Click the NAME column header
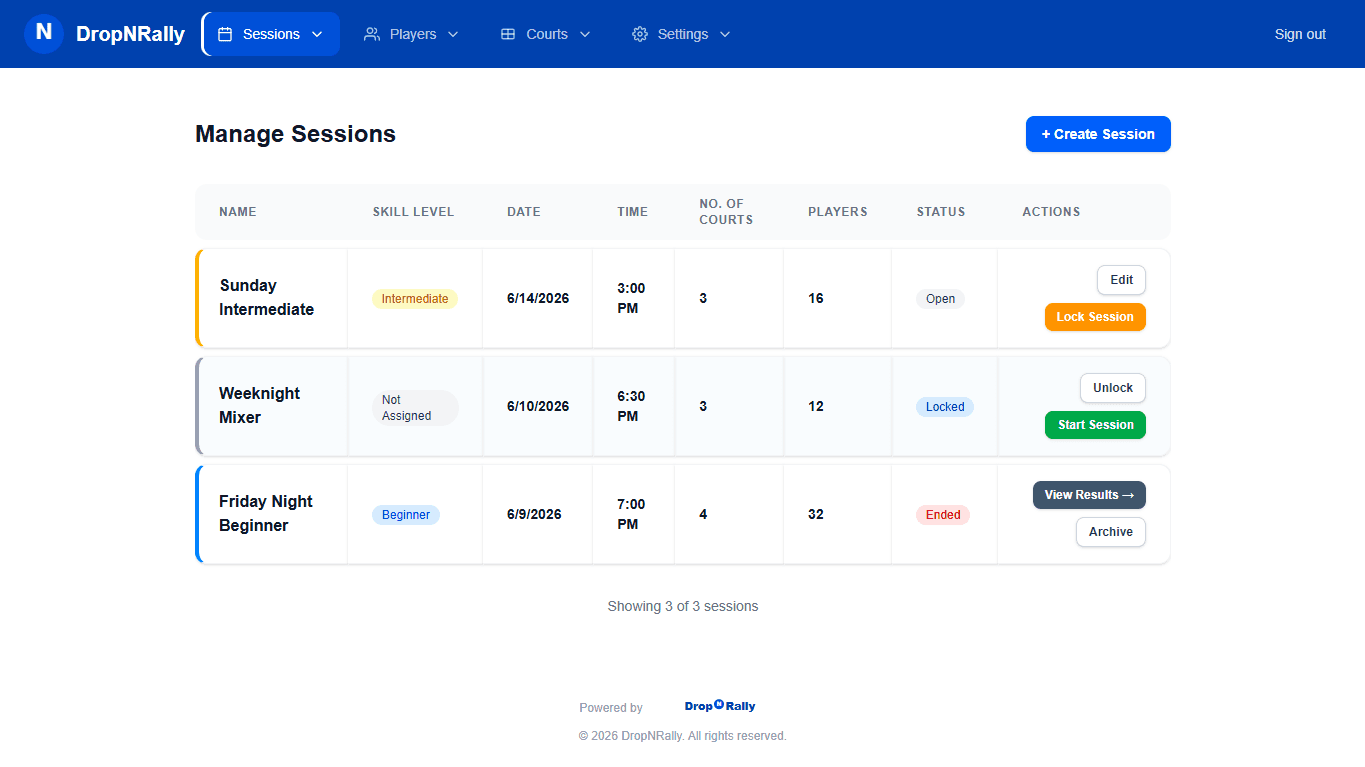This screenshot has width=1365, height=767. pyautogui.click(x=238, y=212)
